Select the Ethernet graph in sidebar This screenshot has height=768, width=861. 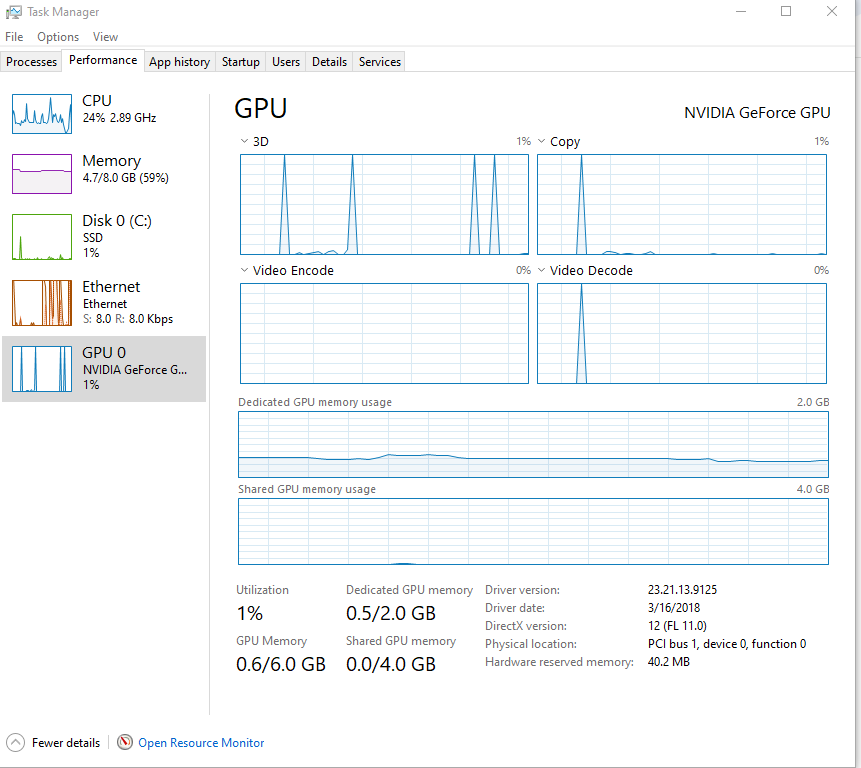click(42, 302)
